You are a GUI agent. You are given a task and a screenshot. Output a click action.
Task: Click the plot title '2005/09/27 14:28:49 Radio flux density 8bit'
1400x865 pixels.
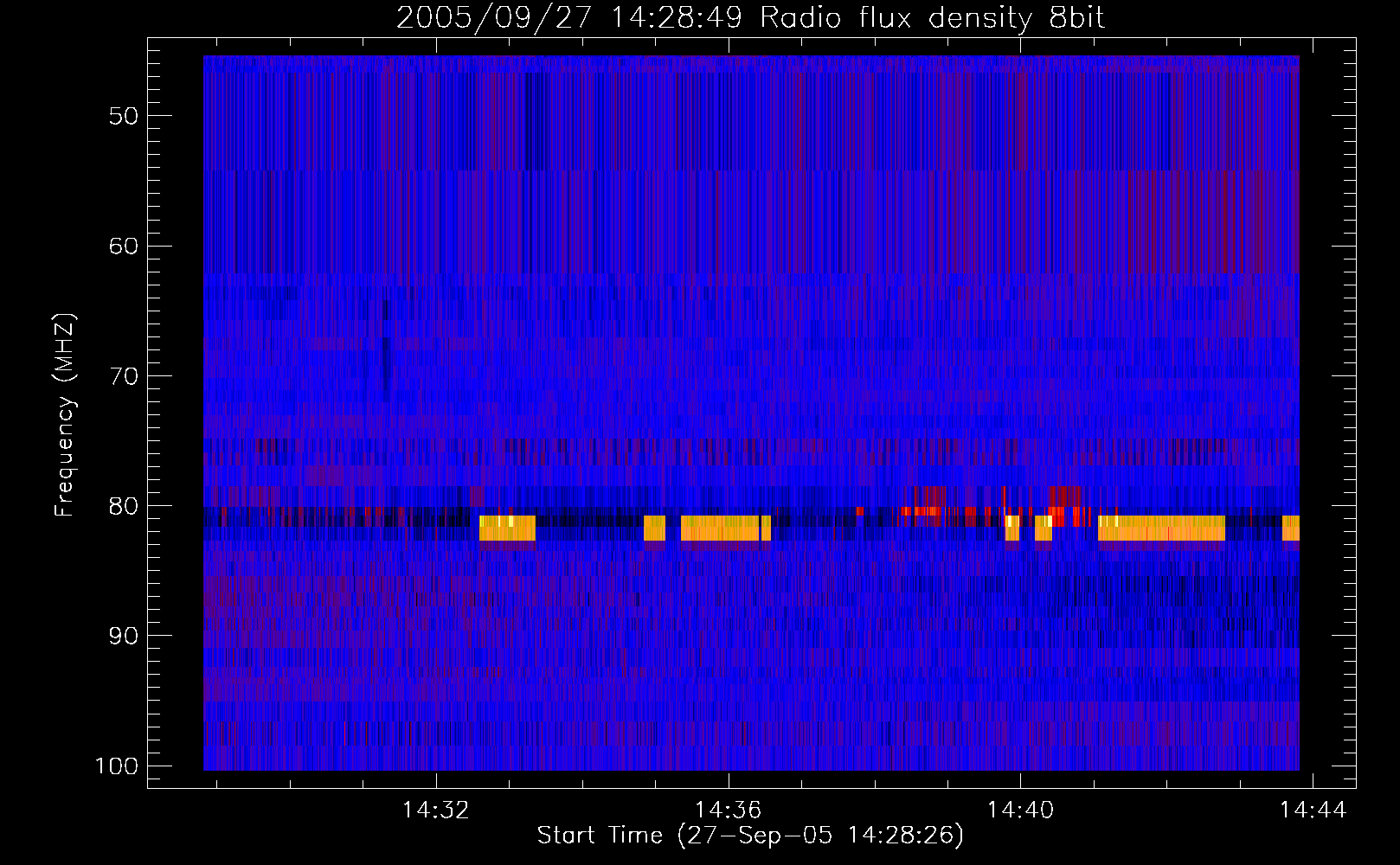(750, 18)
